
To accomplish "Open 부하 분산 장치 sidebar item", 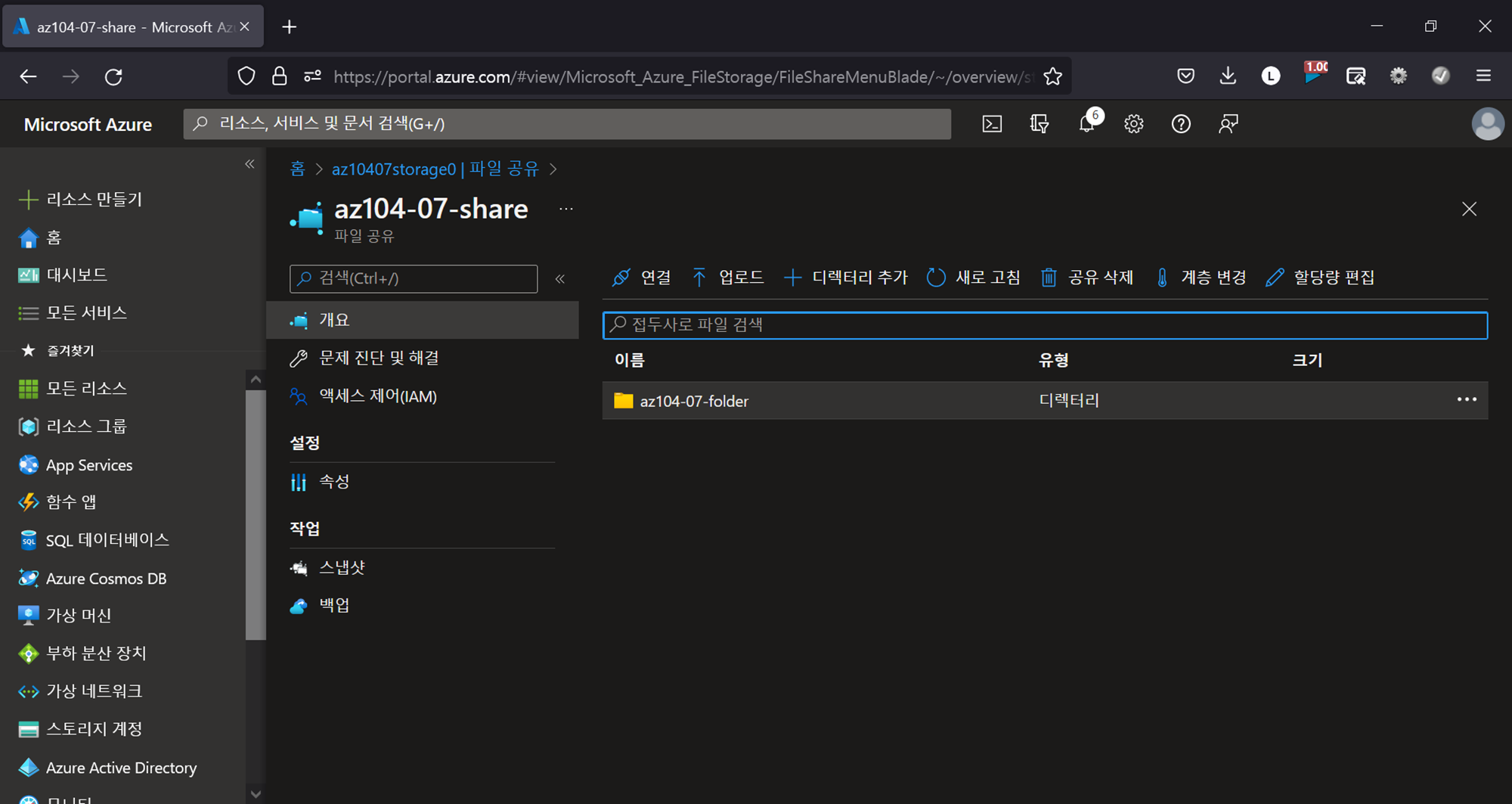I will pos(82,653).
